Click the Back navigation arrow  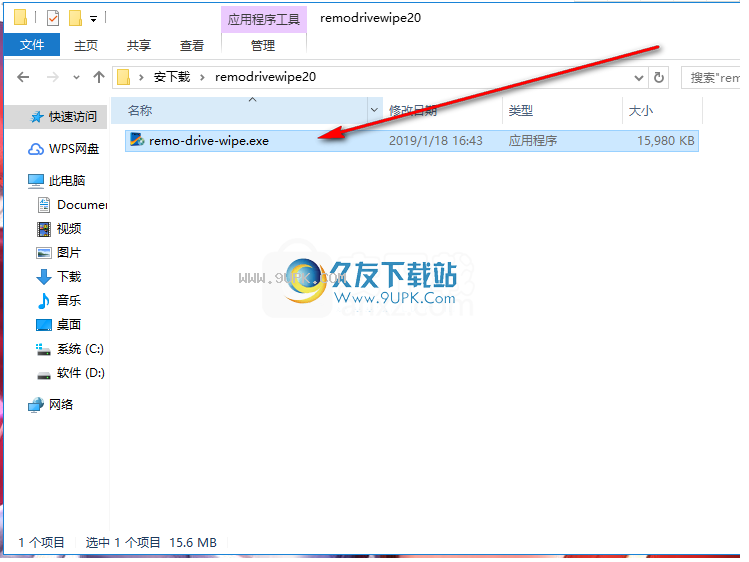(23, 77)
